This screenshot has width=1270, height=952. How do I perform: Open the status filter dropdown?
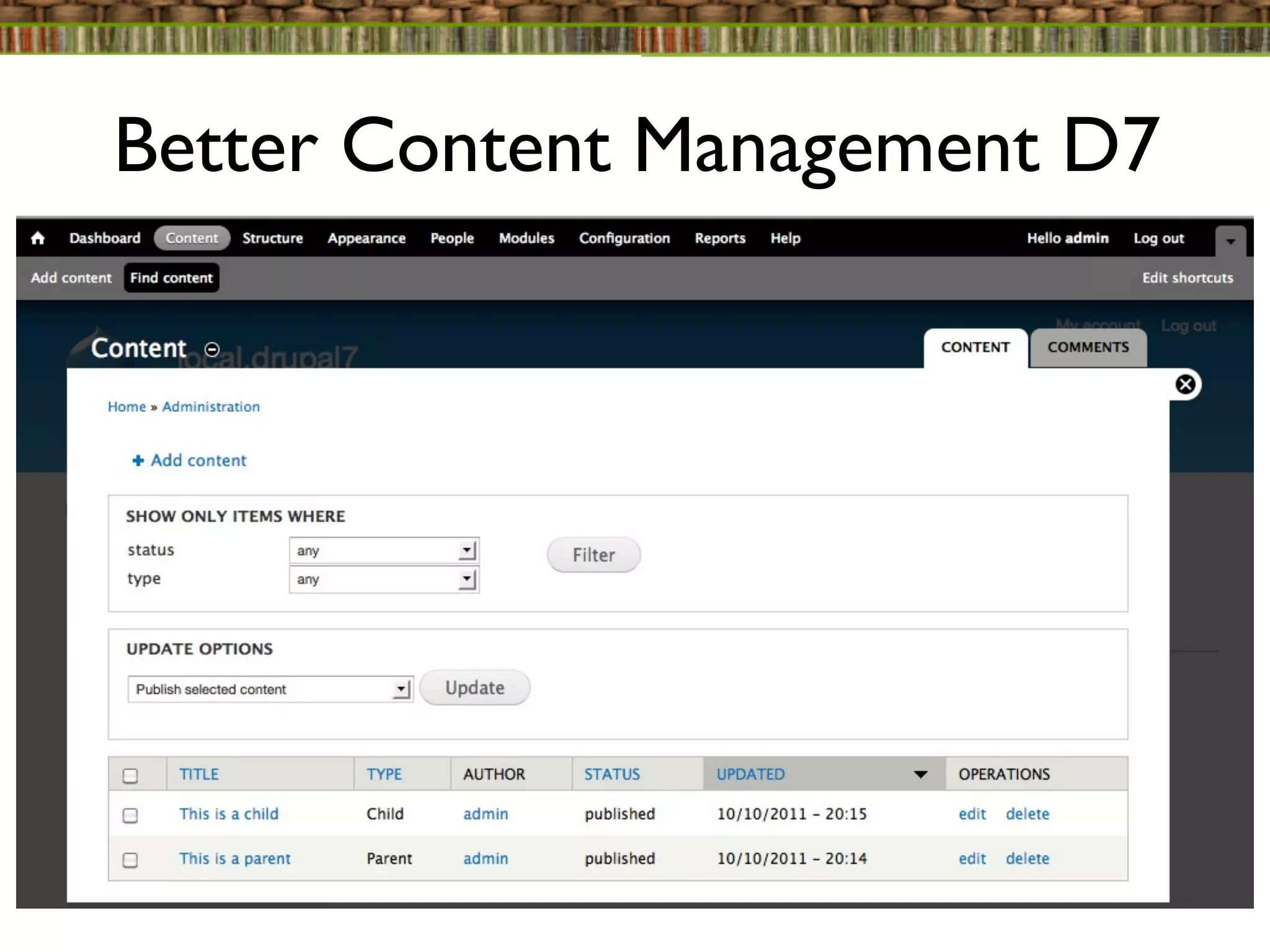[384, 550]
